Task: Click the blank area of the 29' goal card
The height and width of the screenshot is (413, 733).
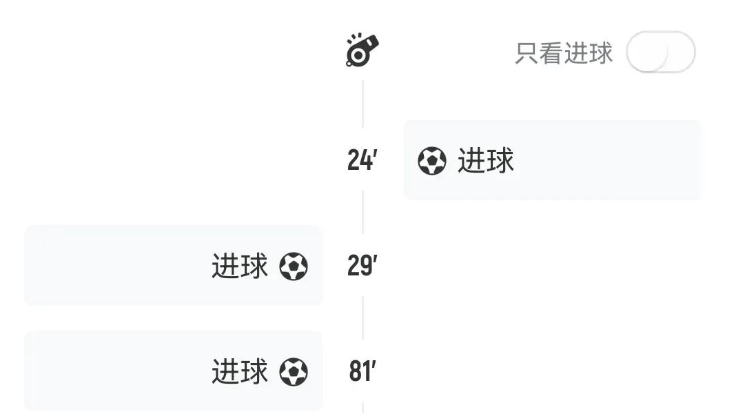Action: (x=117, y=266)
